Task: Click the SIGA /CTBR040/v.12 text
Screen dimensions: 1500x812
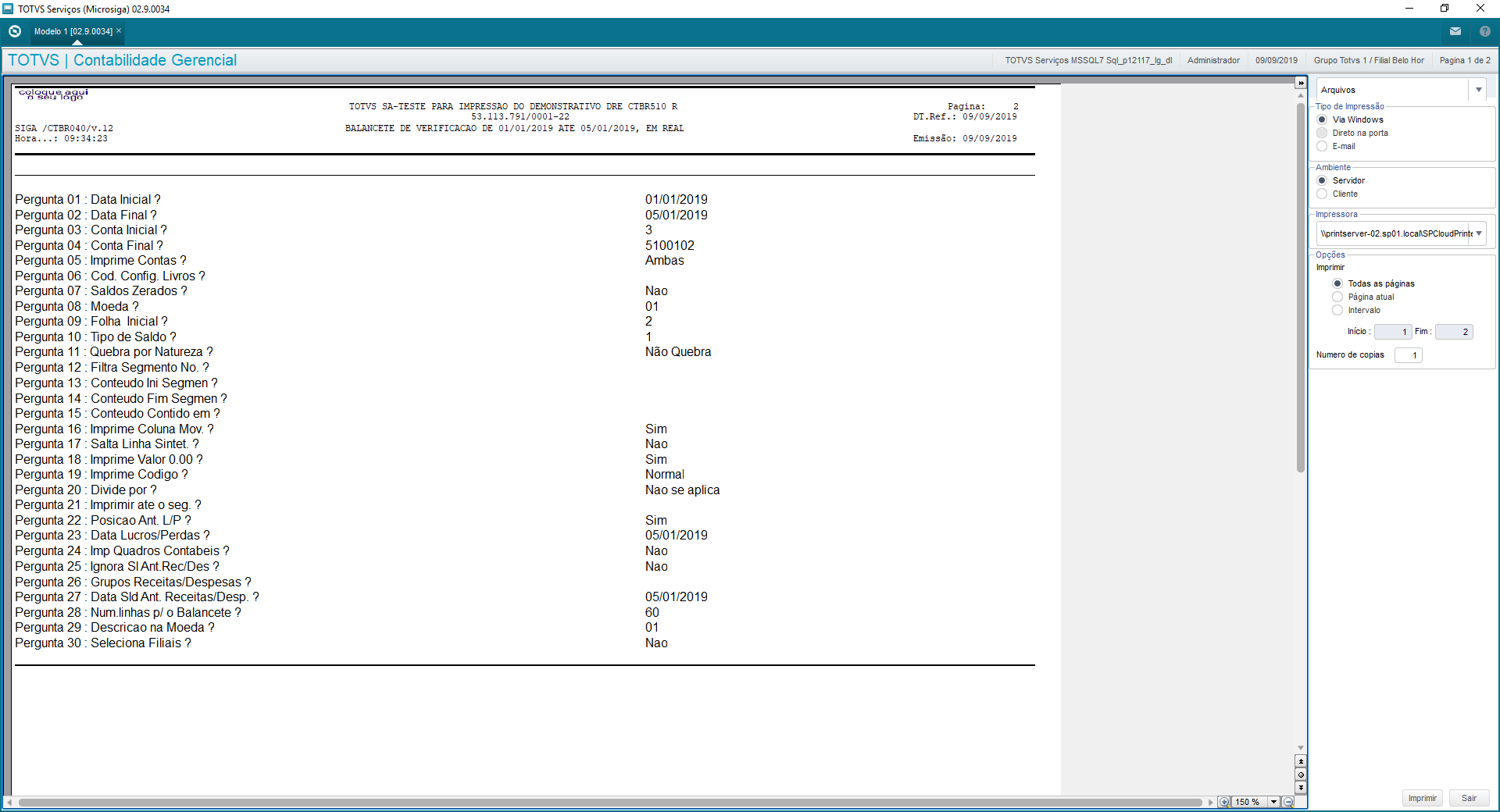Action: [x=64, y=128]
